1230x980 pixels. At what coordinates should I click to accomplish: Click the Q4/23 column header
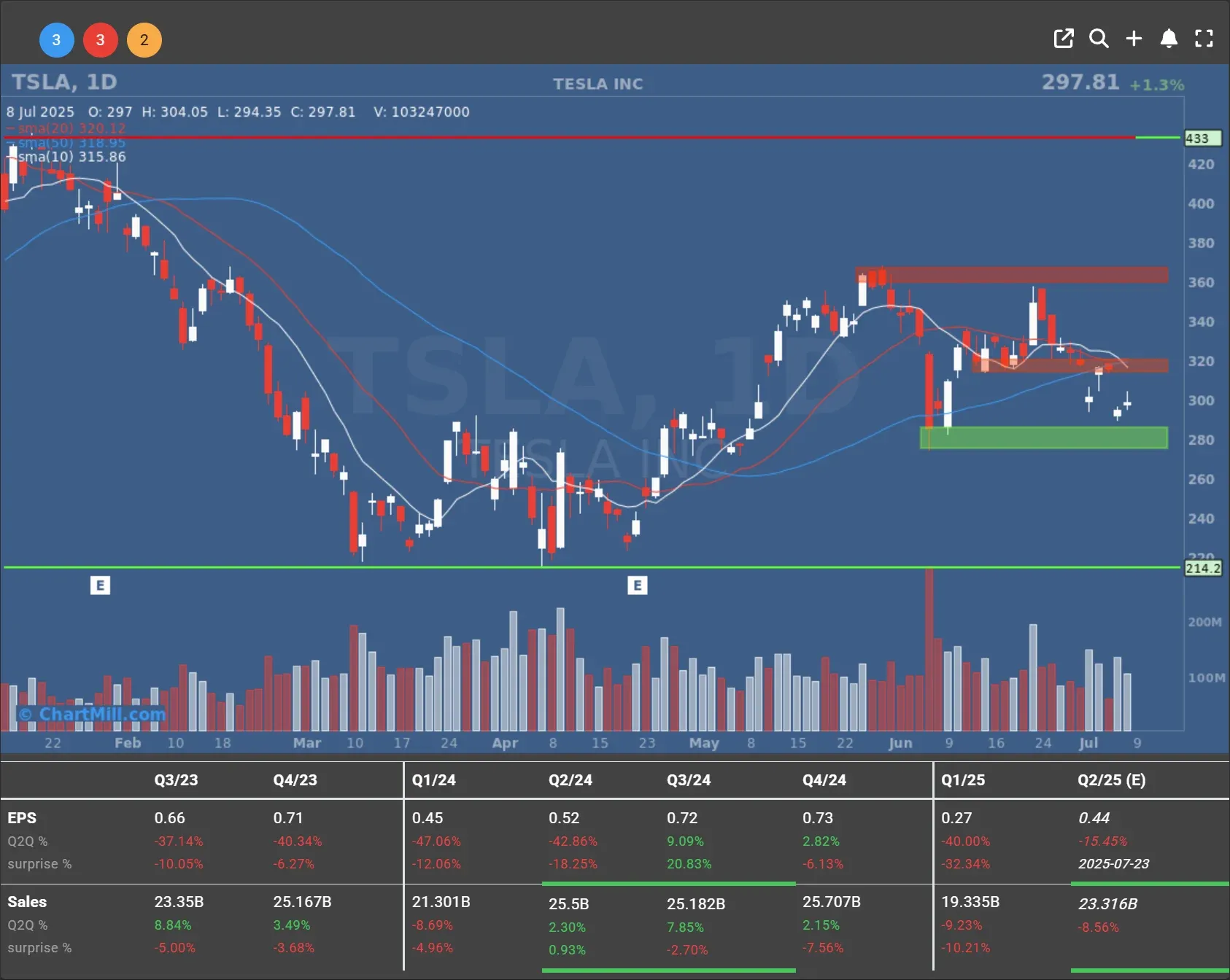[295, 780]
